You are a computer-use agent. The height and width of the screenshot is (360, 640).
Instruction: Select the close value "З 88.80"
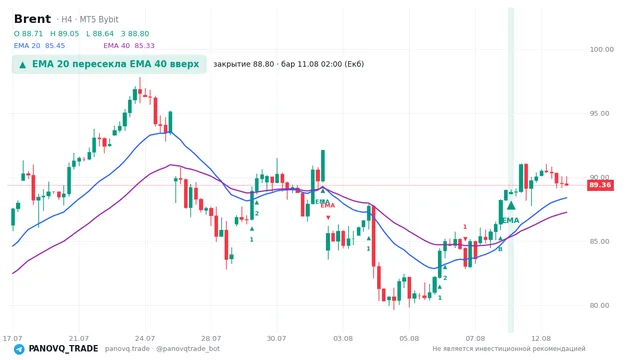coord(135,33)
